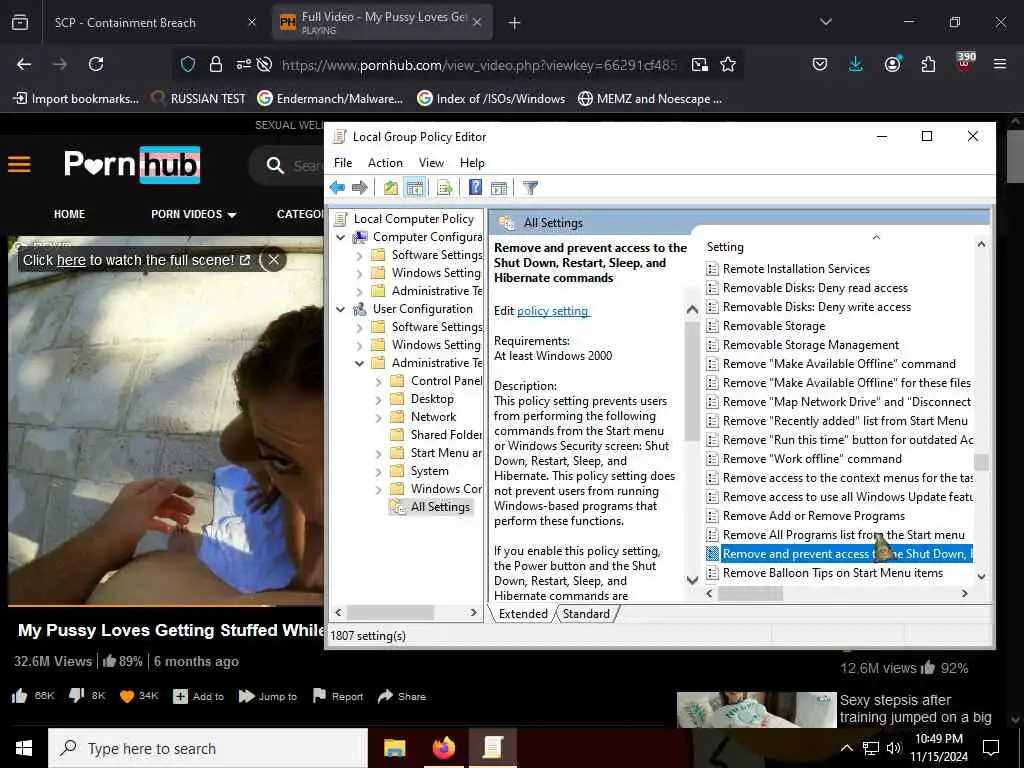Click Import bookmarks in the bookmarks bar

(x=76, y=99)
